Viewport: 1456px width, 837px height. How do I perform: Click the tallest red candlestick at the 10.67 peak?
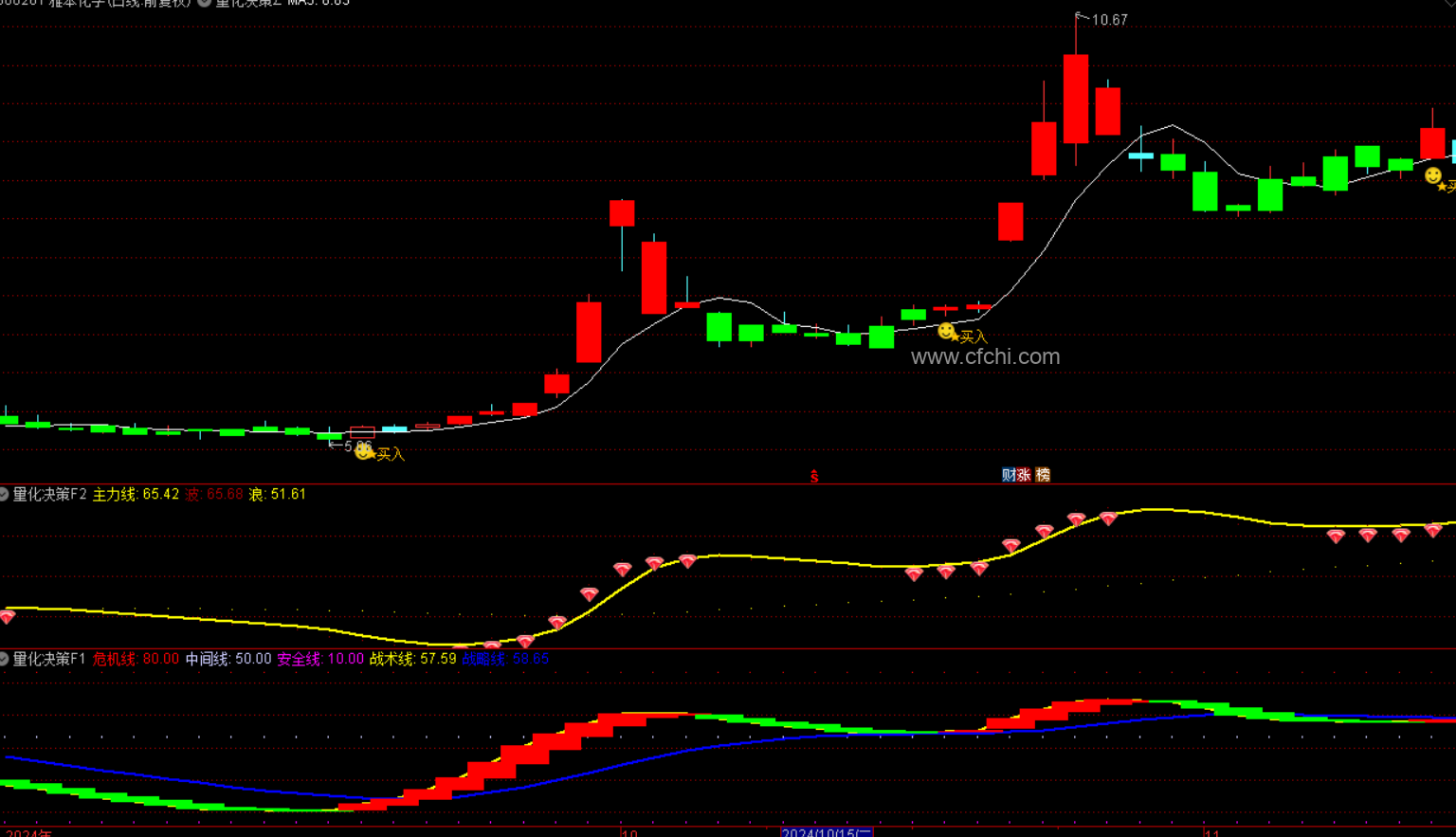[1076, 99]
